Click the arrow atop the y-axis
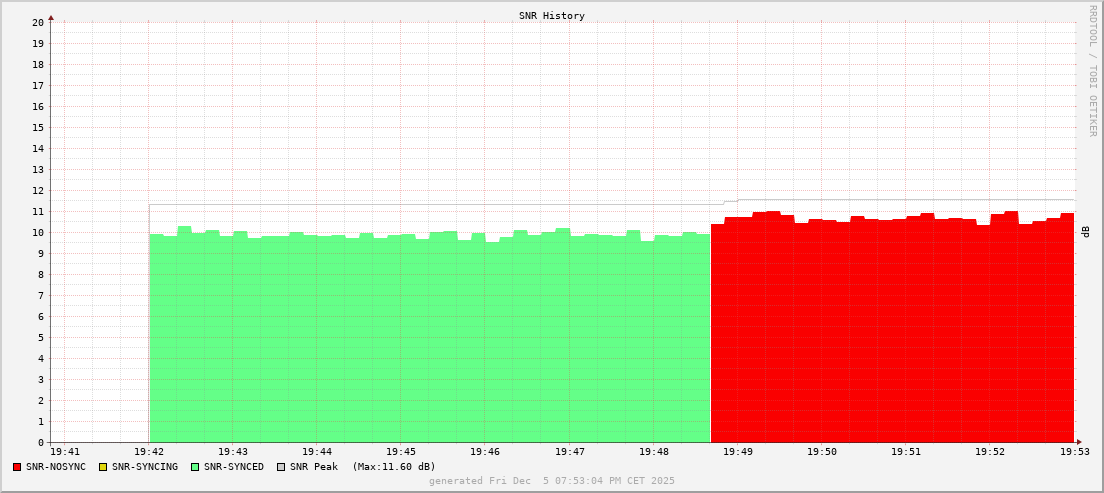Screen dimensions: 1104x493 pos(51,17)
